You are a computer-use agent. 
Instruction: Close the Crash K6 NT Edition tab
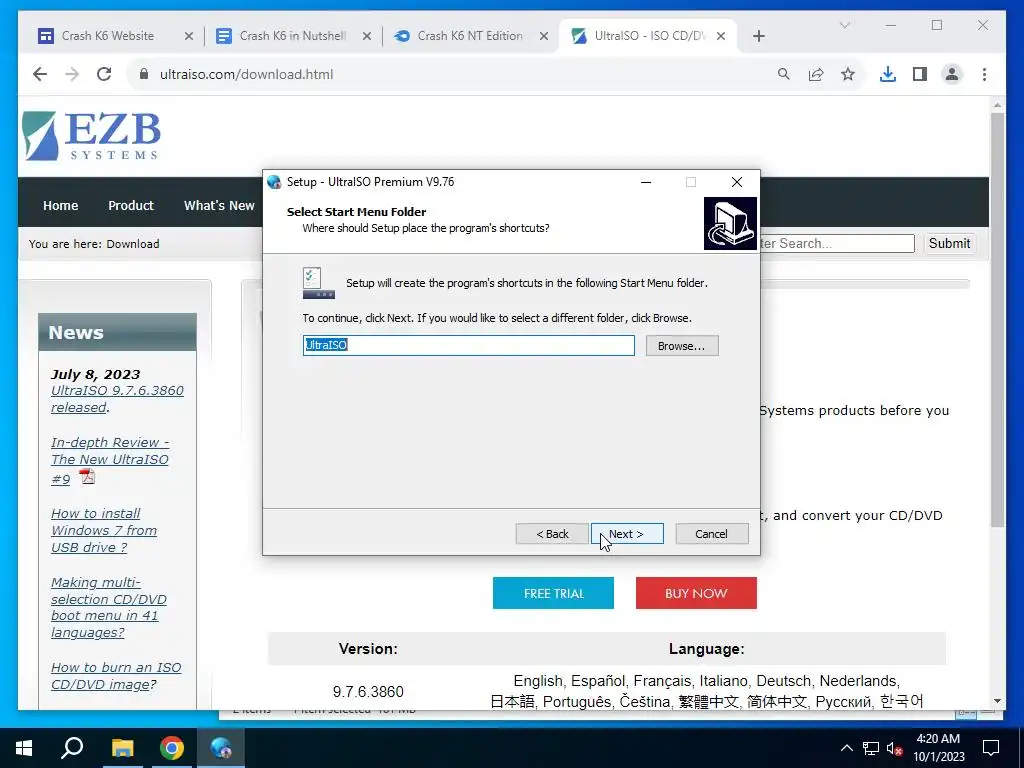click(543, 36)
